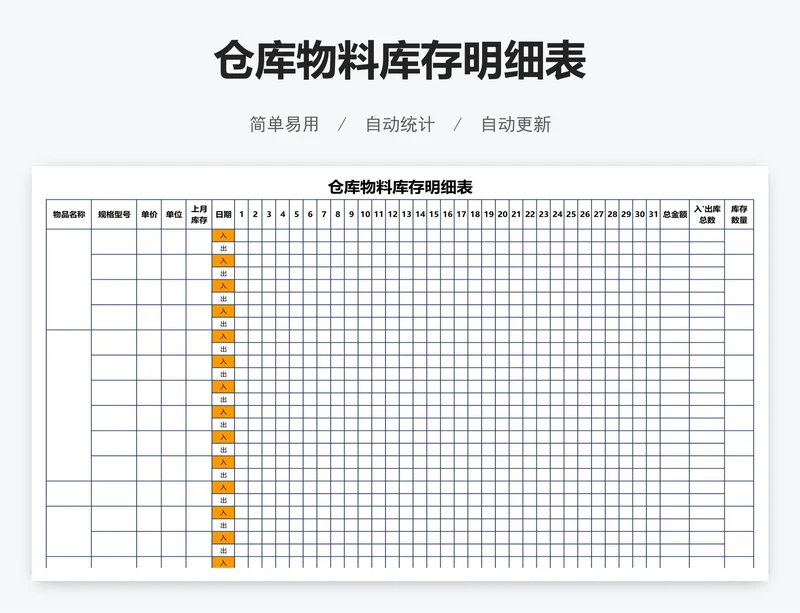Click the spreadsheet title 仓库物料库存明细表

coord(400,187)
